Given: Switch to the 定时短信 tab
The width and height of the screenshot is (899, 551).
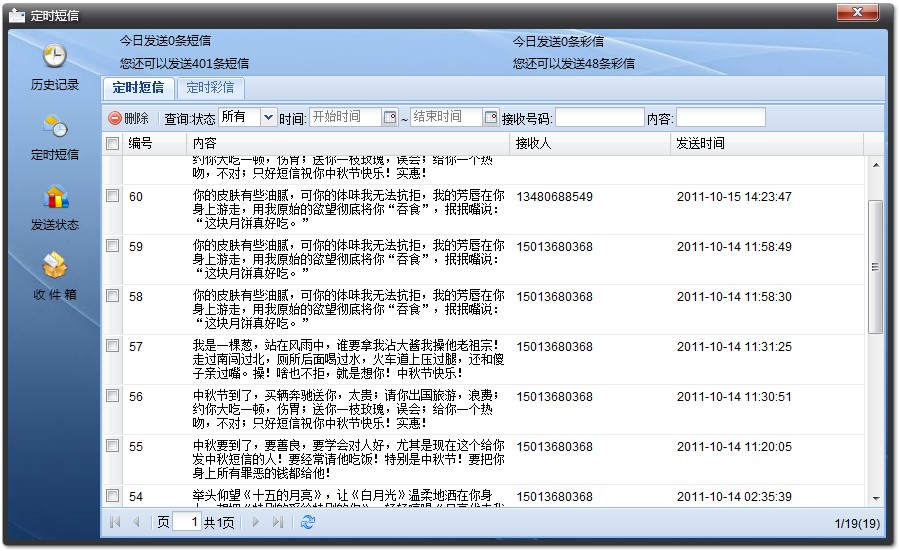Looking at the screenshot, I should tap(138, 88).
